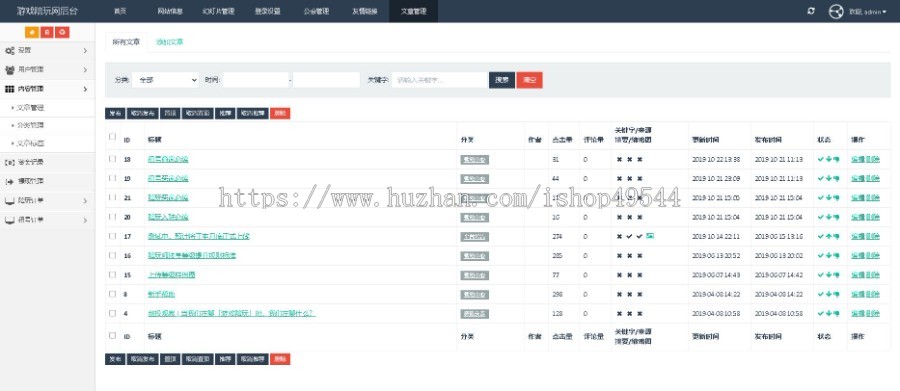Screen dimensions: 900x391
Task: Click the down-arrow status icon in row ID 21
Action: tap(828, 198)
